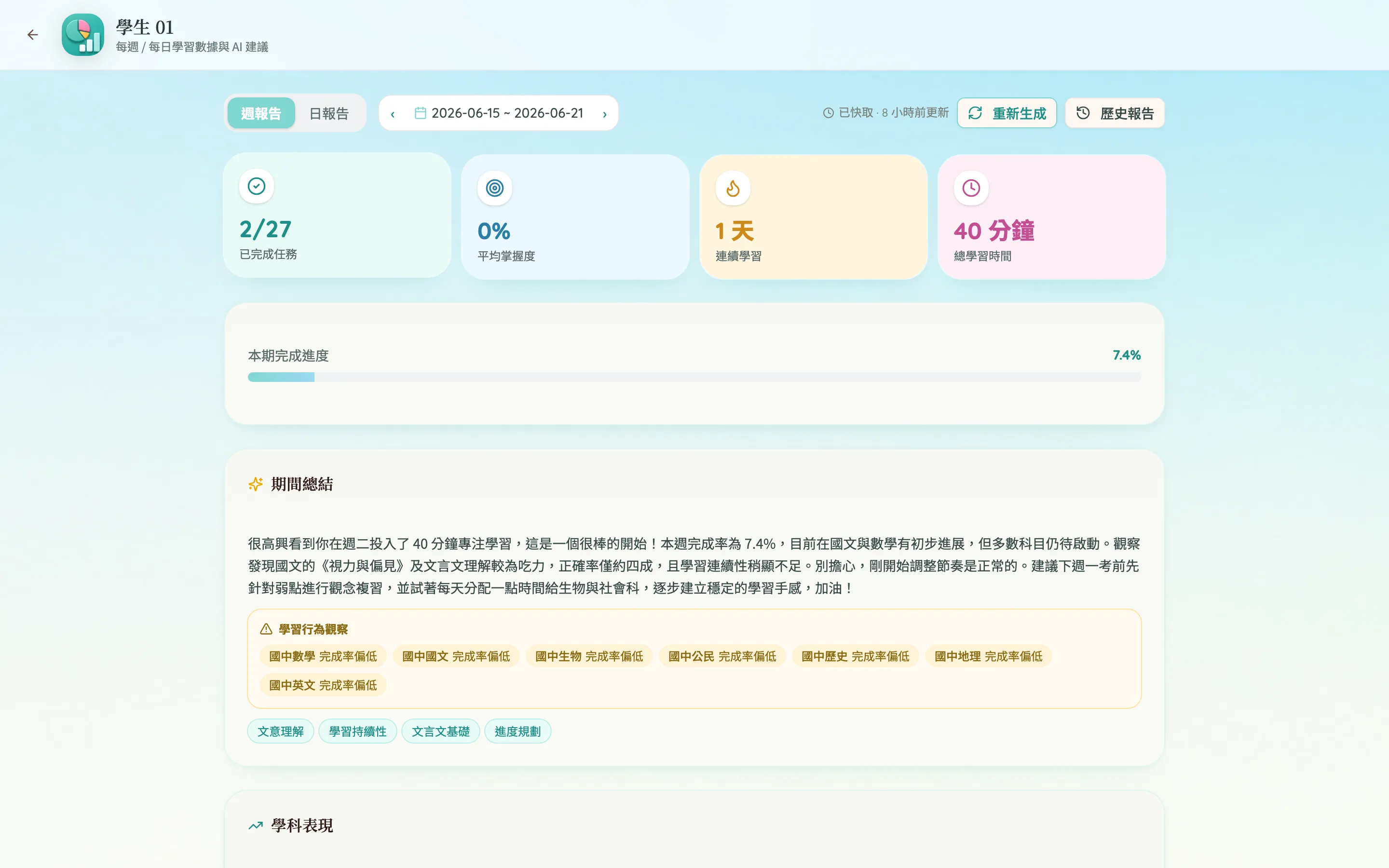Select the 文言文基礎 tag
The image size is (1389, 868).
(x=441, y=732)
